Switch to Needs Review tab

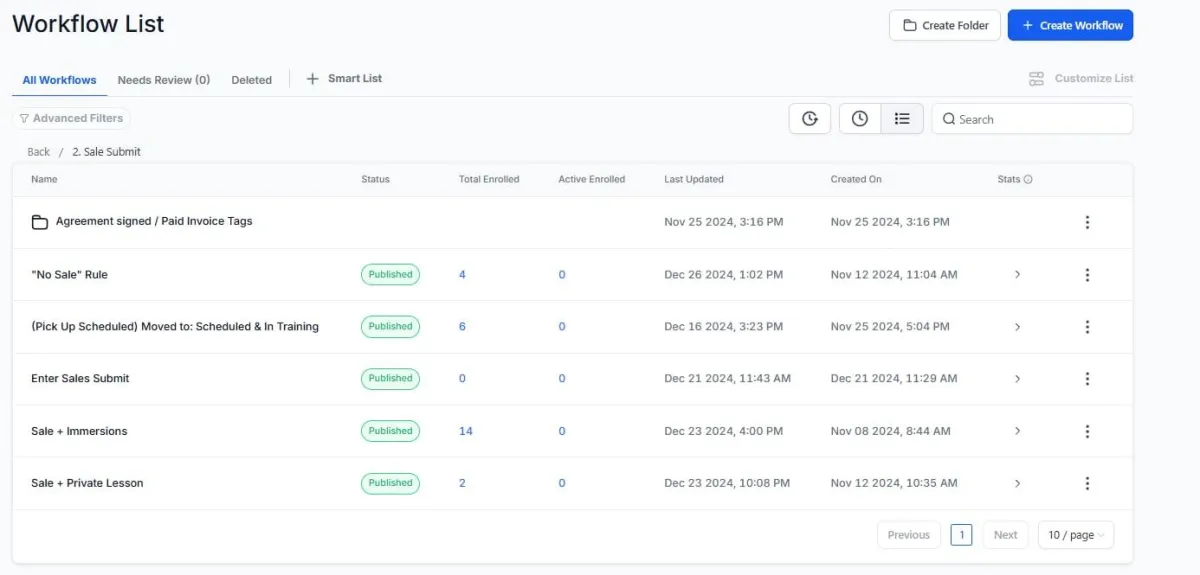163,80
